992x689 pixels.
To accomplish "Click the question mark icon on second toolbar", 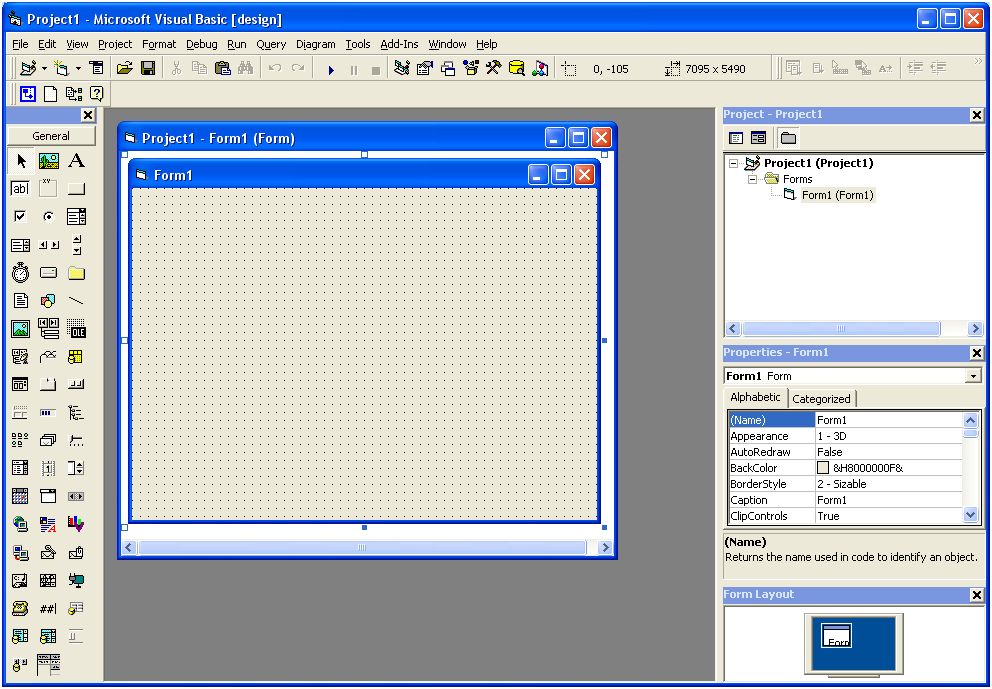I will [96, 94].
